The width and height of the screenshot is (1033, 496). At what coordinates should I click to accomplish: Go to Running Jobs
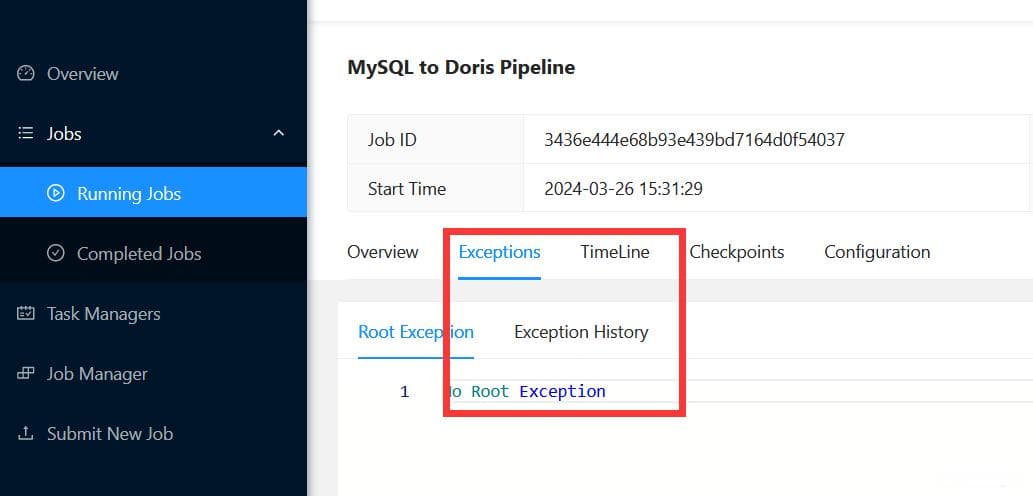pos(154,192)
